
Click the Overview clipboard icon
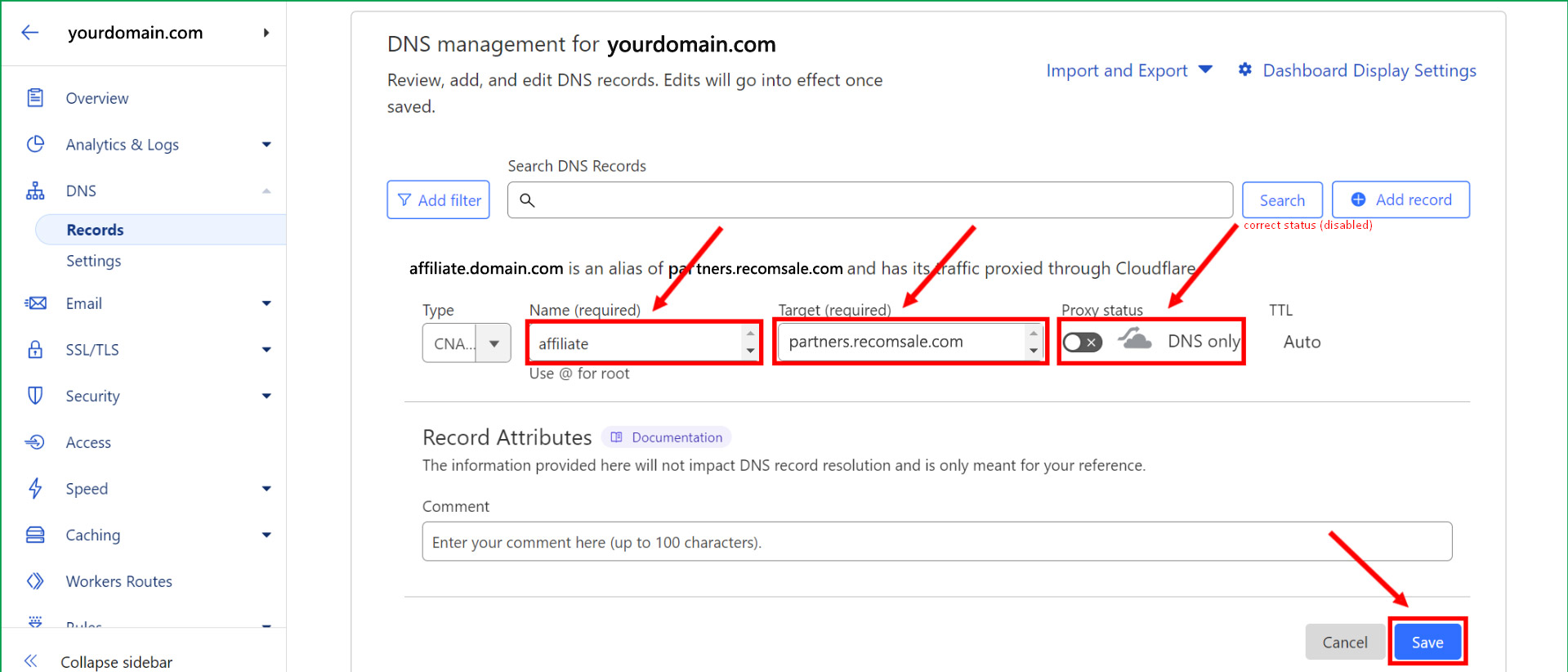tap(35, 98)
